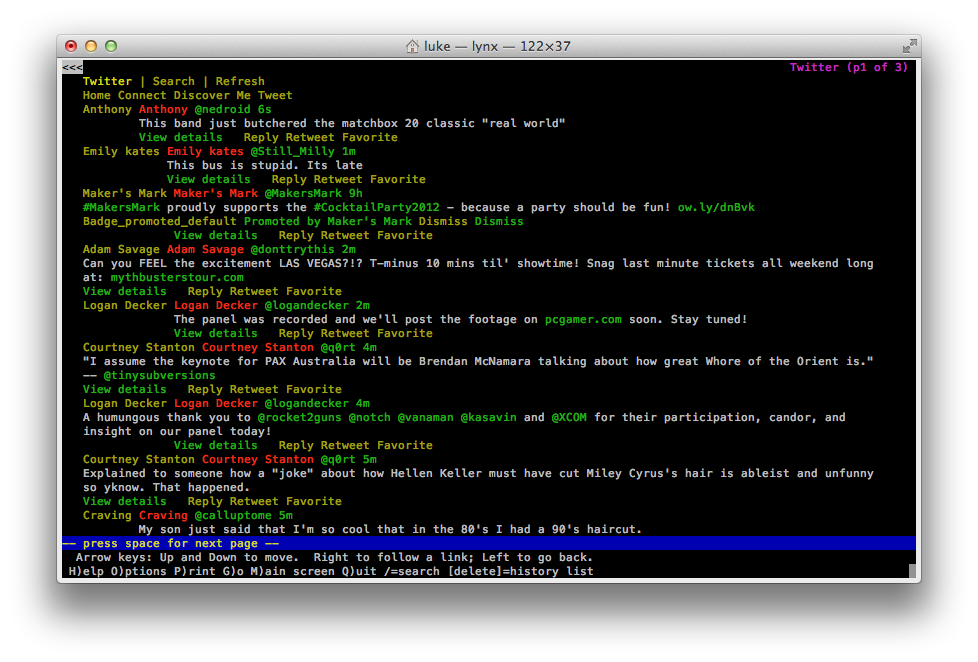The width and height of the screenshot is (978, 662).
Task: Click the Tweet link in navigation row
Action: 275,96
